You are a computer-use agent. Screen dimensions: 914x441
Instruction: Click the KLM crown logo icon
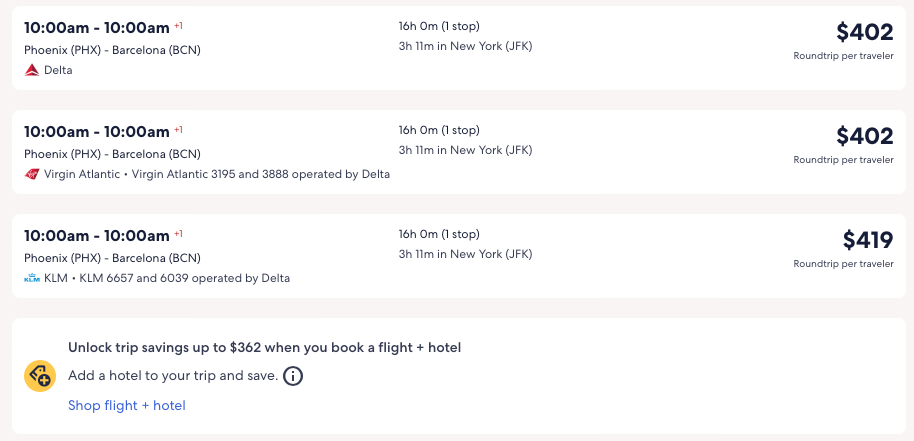[31, 278]
